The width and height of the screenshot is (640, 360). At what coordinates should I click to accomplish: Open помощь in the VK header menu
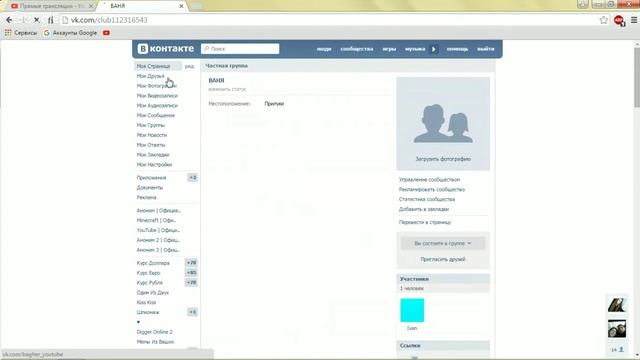click(x=457, y=49)
